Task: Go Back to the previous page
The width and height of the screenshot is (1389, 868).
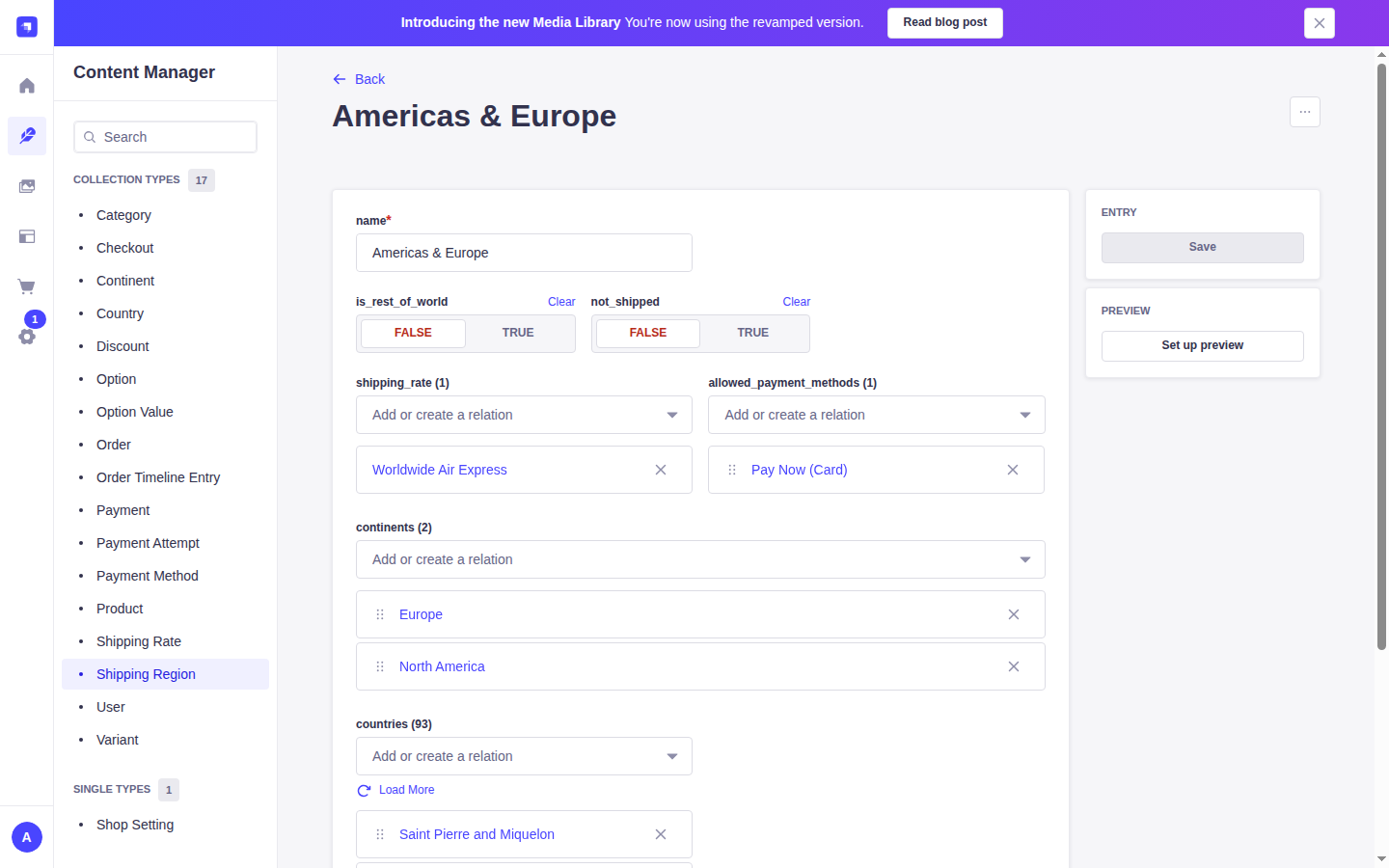Action: pos(359,79)
